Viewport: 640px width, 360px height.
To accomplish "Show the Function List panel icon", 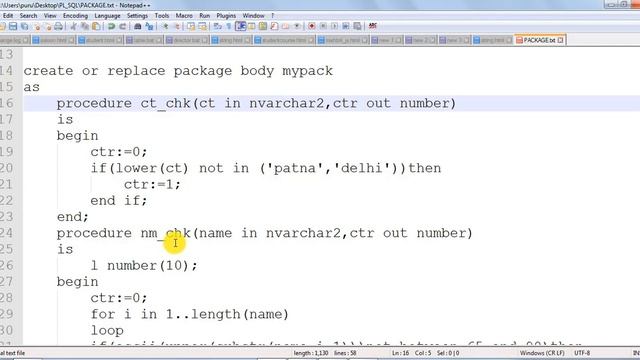I will point(274,26).
